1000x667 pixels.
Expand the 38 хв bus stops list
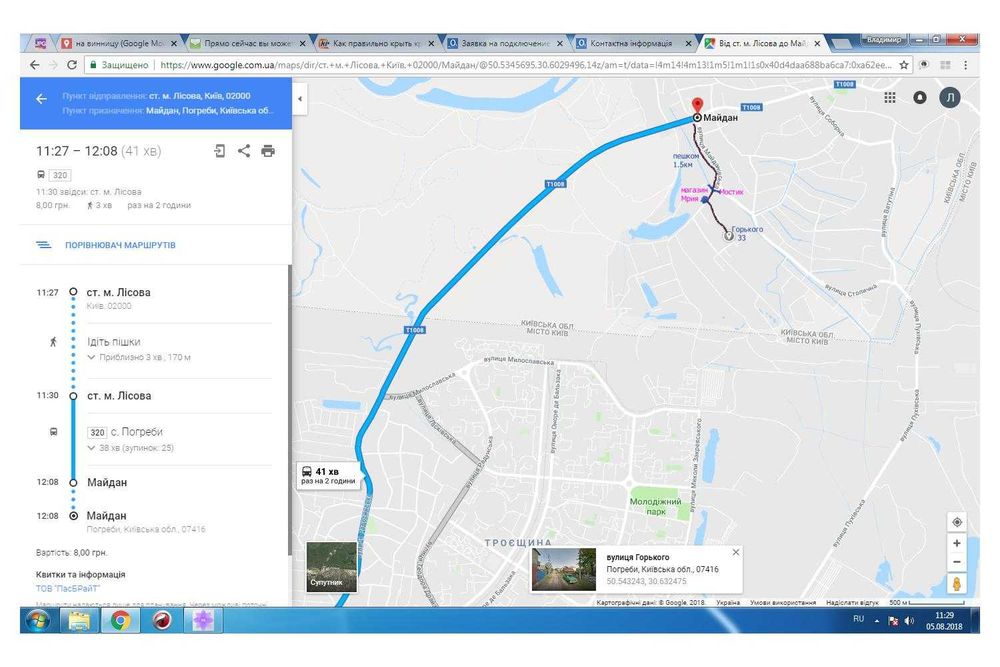point(130,448)
